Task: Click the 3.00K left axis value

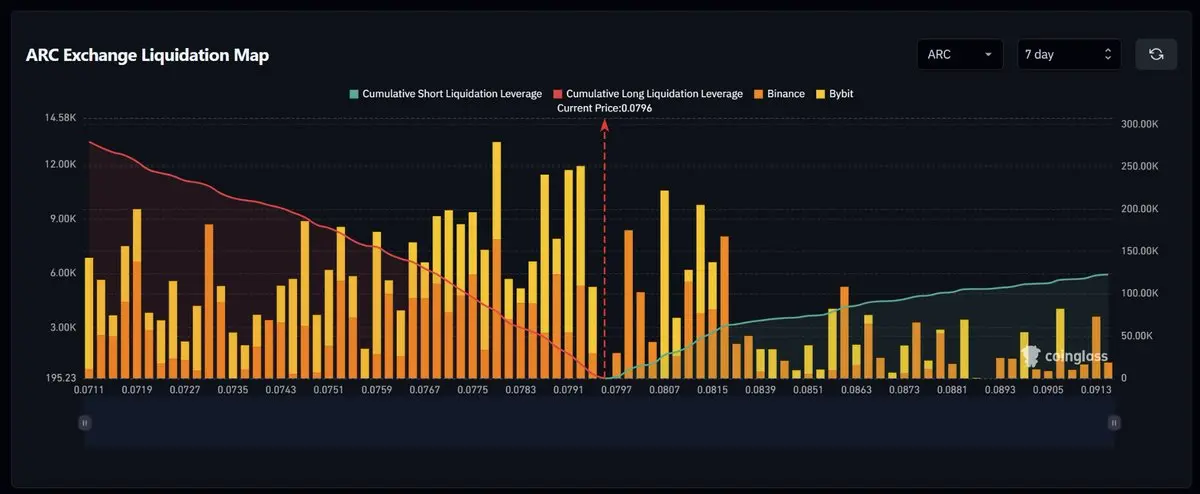Action: (63, 328)
